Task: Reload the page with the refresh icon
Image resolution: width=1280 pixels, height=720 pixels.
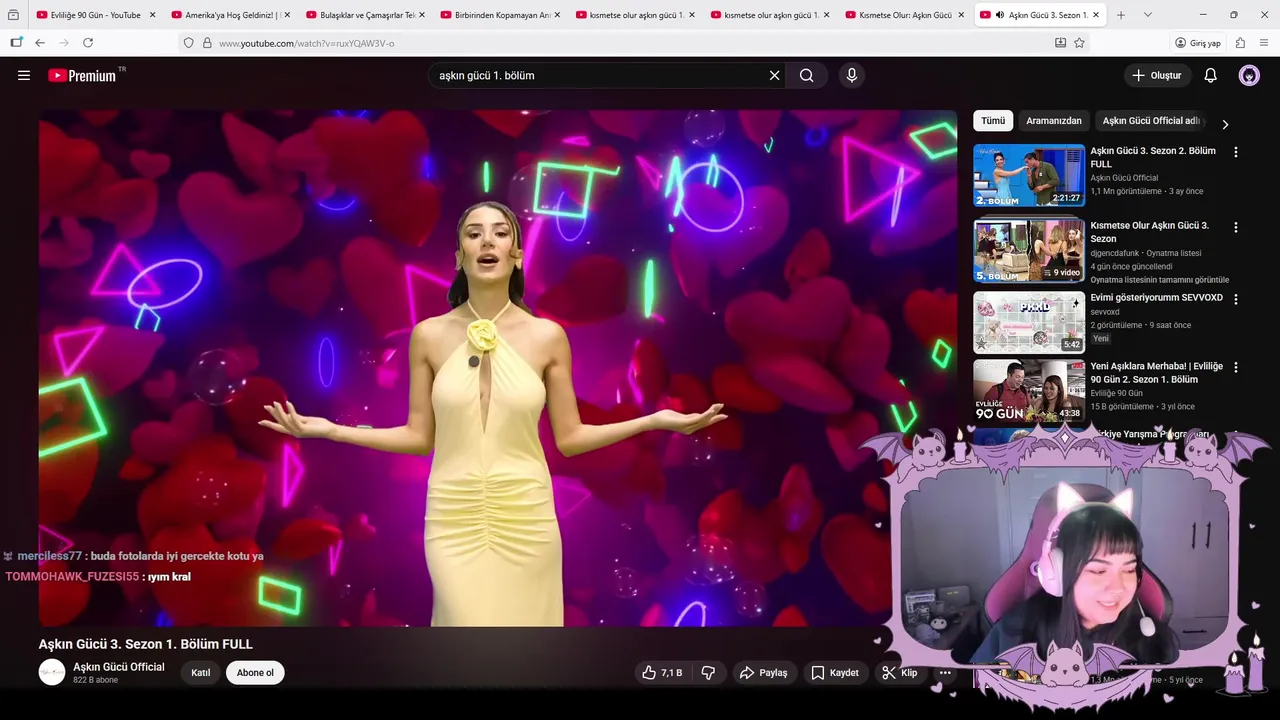Action: [x=88, y=43]
